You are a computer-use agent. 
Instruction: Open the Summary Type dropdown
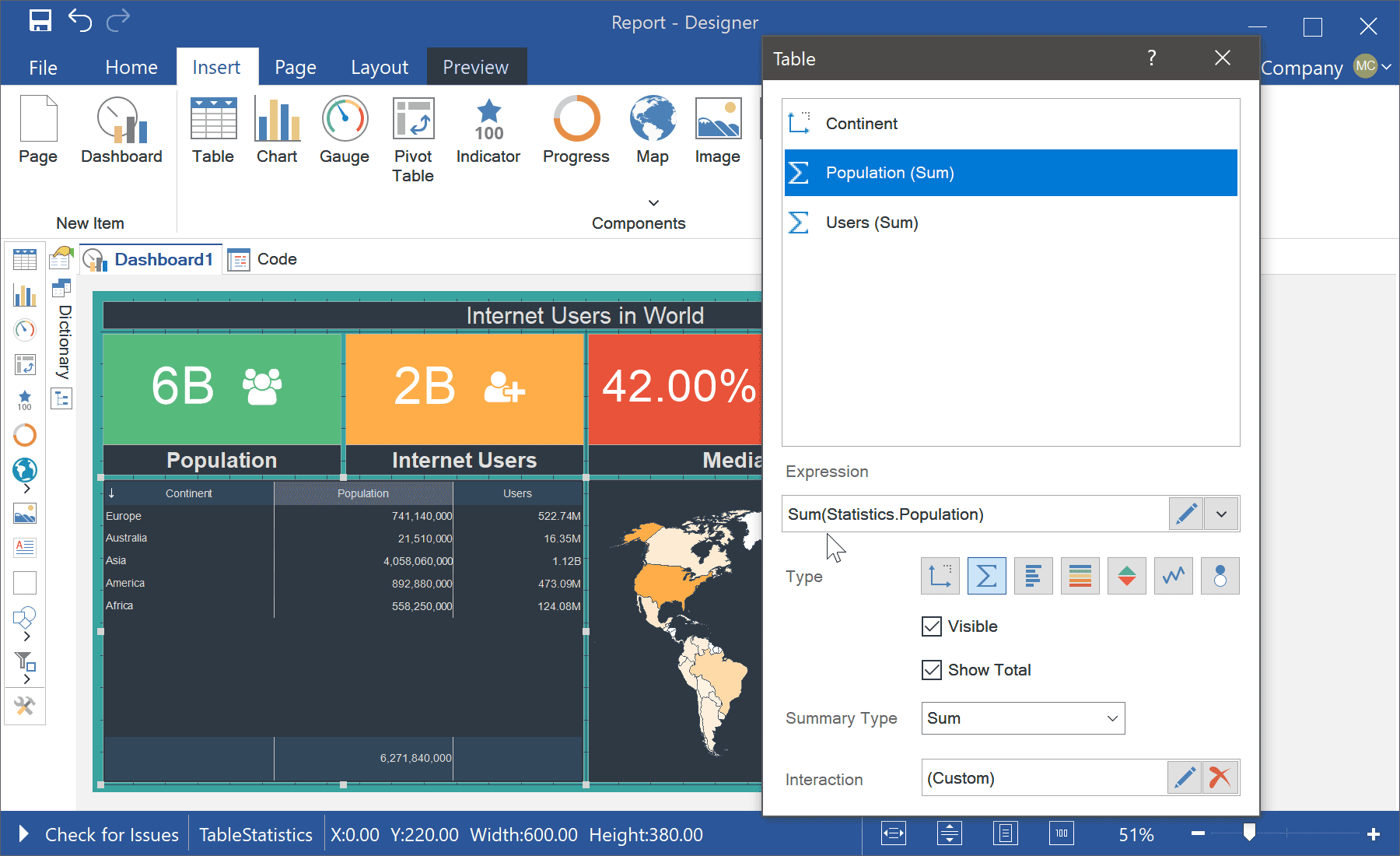(1024, 718)
